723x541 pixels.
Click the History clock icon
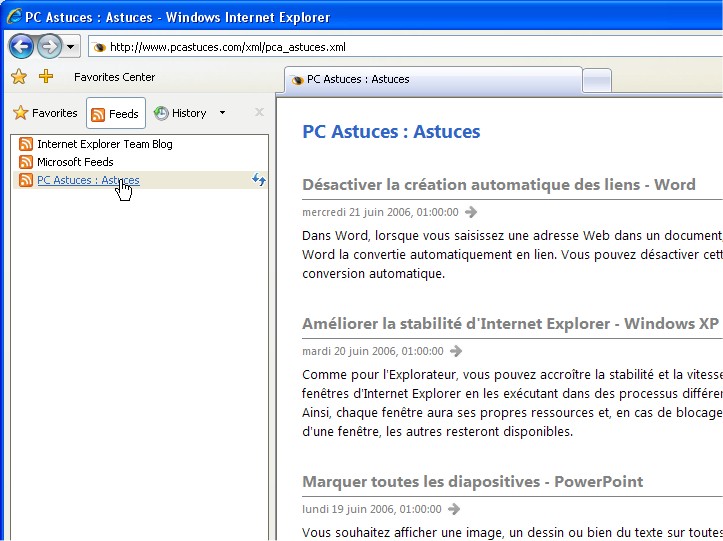161,113
